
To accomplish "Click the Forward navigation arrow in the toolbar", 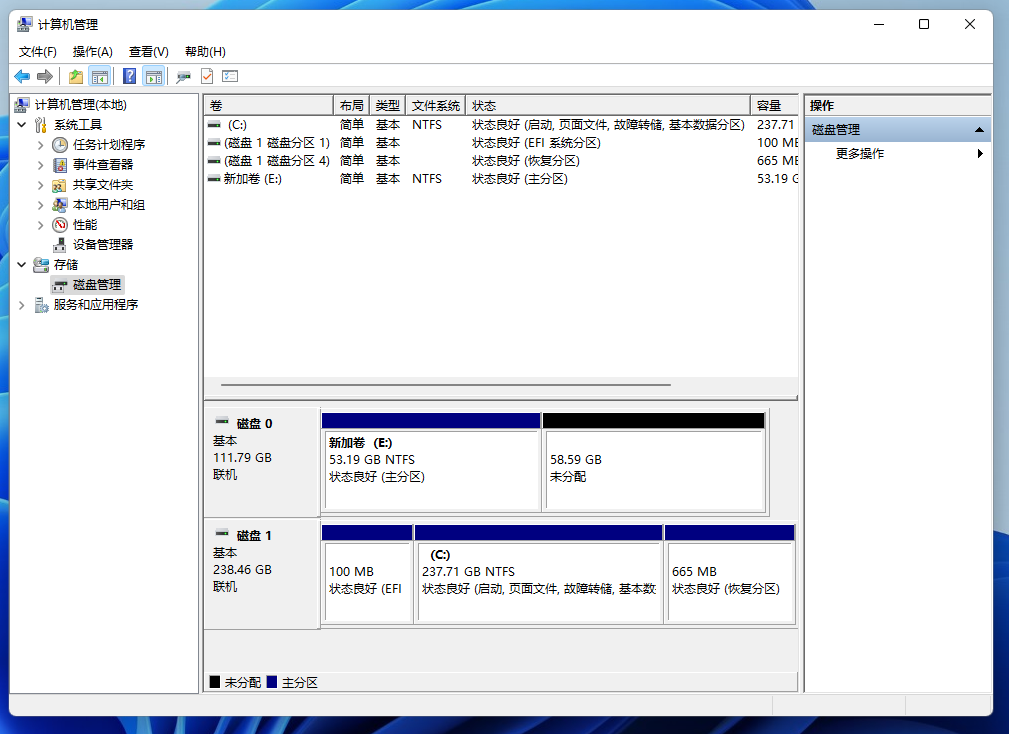I will coord(44,76).
